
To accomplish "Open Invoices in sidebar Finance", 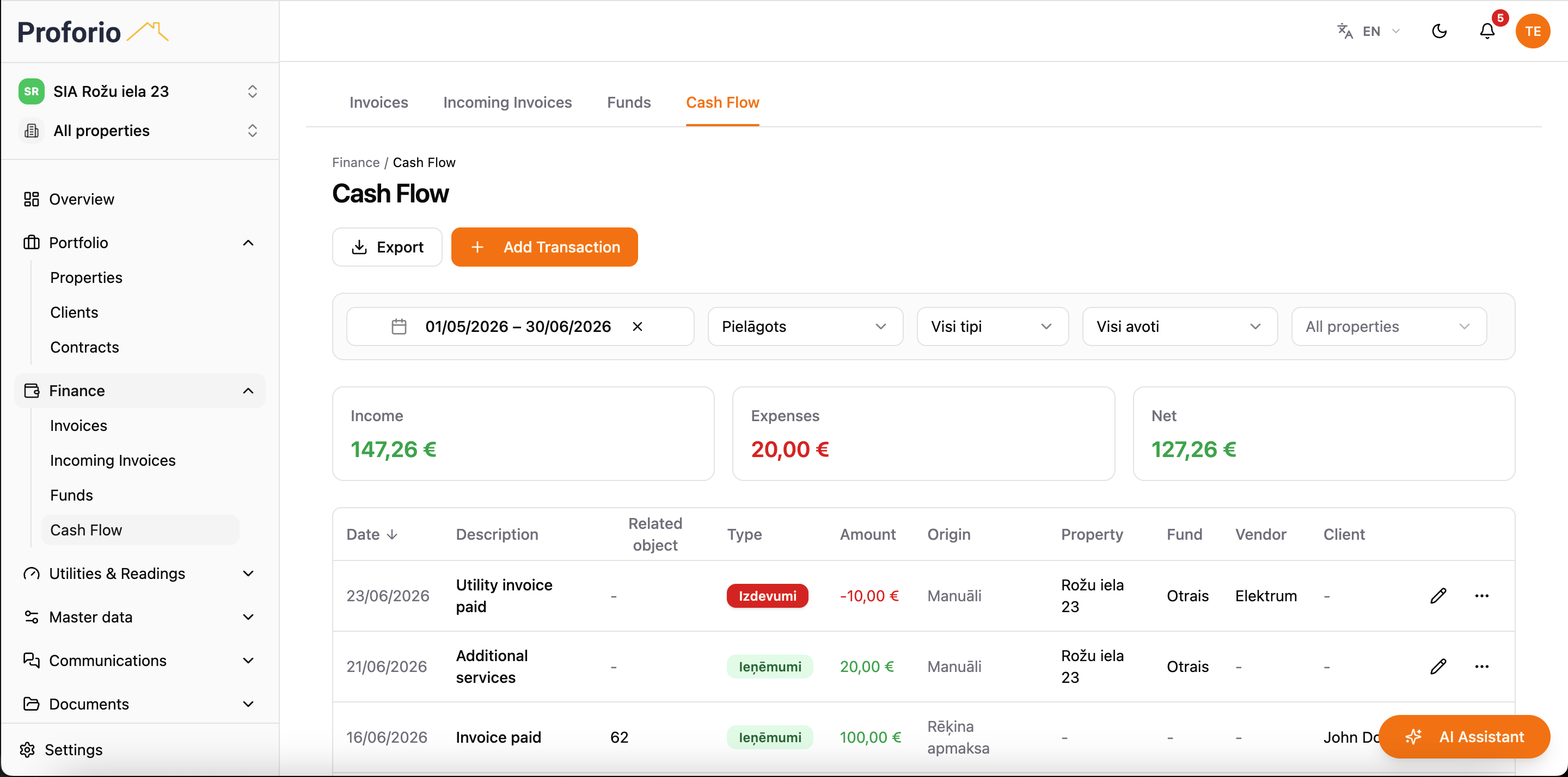I will pos(78,425).
